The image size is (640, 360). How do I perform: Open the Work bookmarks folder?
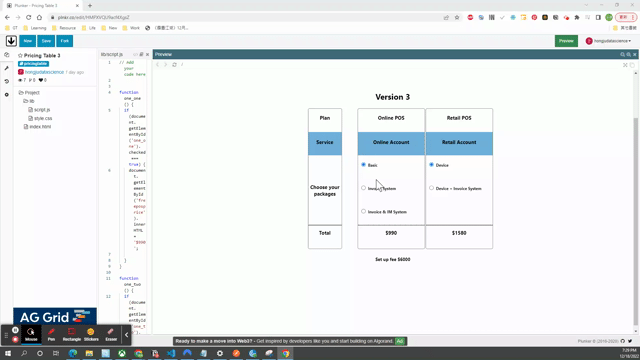pos(132,28)
